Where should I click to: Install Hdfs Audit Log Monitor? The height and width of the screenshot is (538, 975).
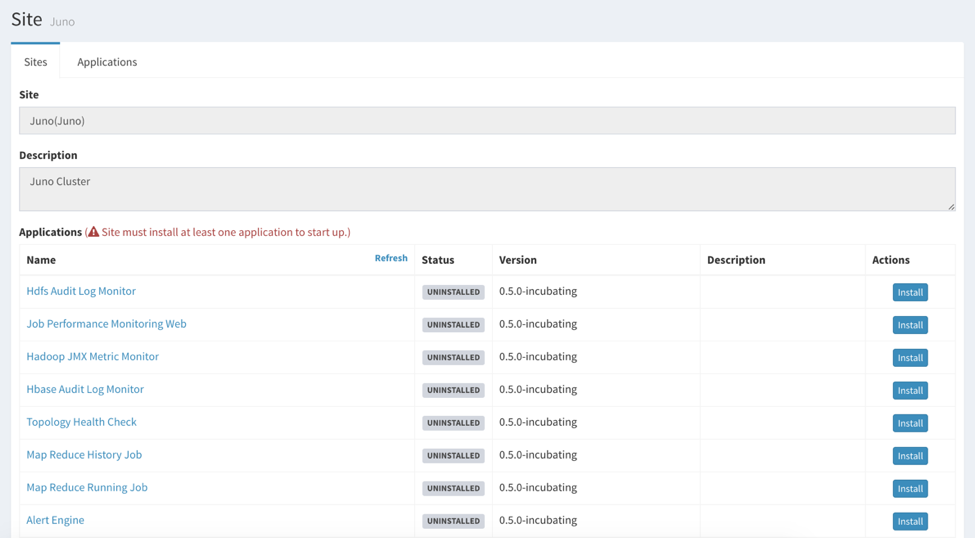point(909,292)
